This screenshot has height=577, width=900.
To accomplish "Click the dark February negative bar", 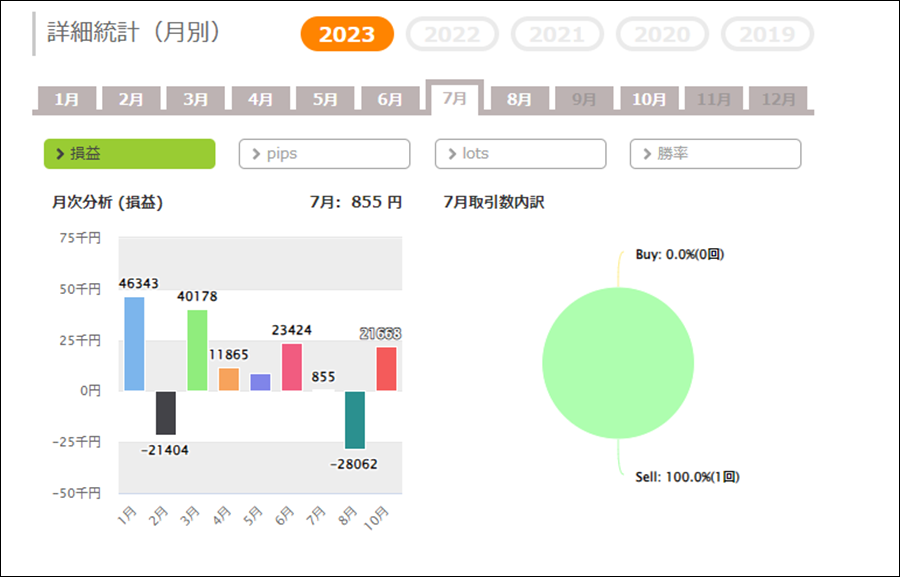I will pos(165,412).
